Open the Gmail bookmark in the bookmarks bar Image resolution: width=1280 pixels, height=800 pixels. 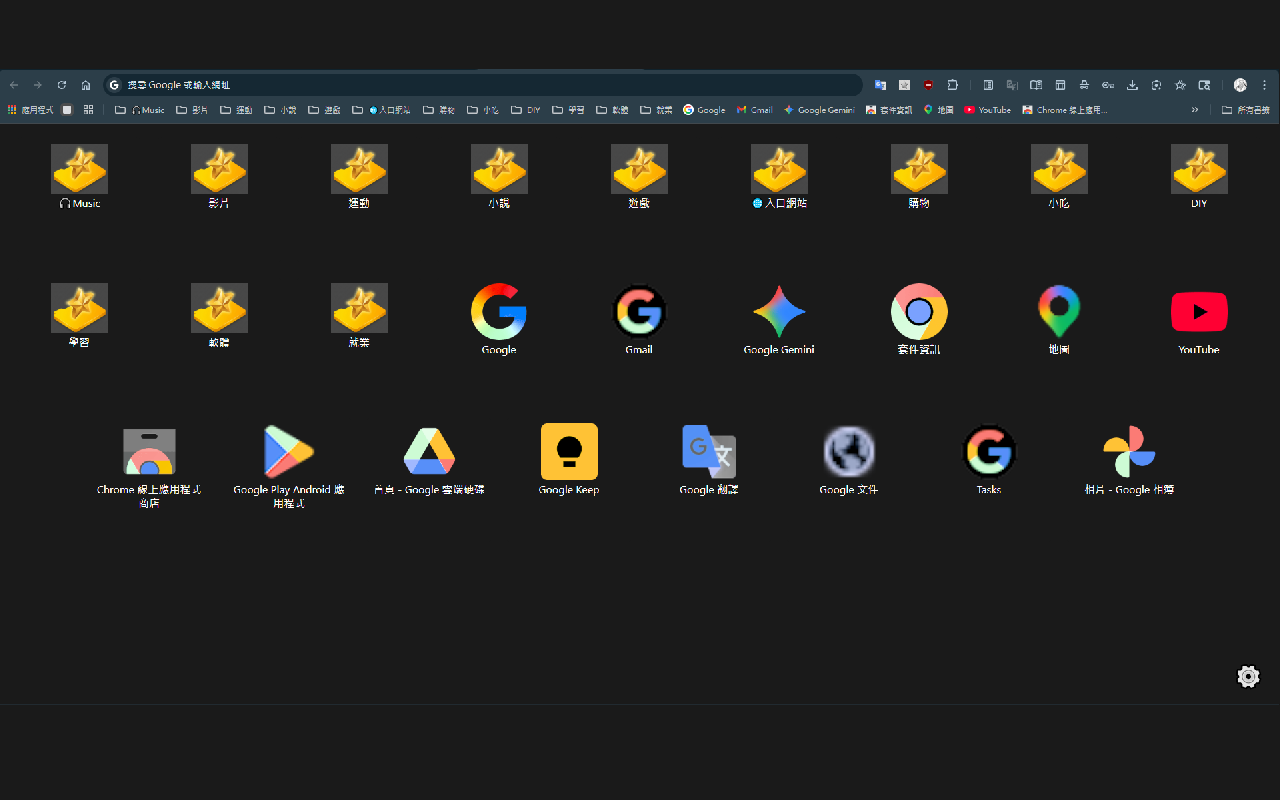pos(754,110)
